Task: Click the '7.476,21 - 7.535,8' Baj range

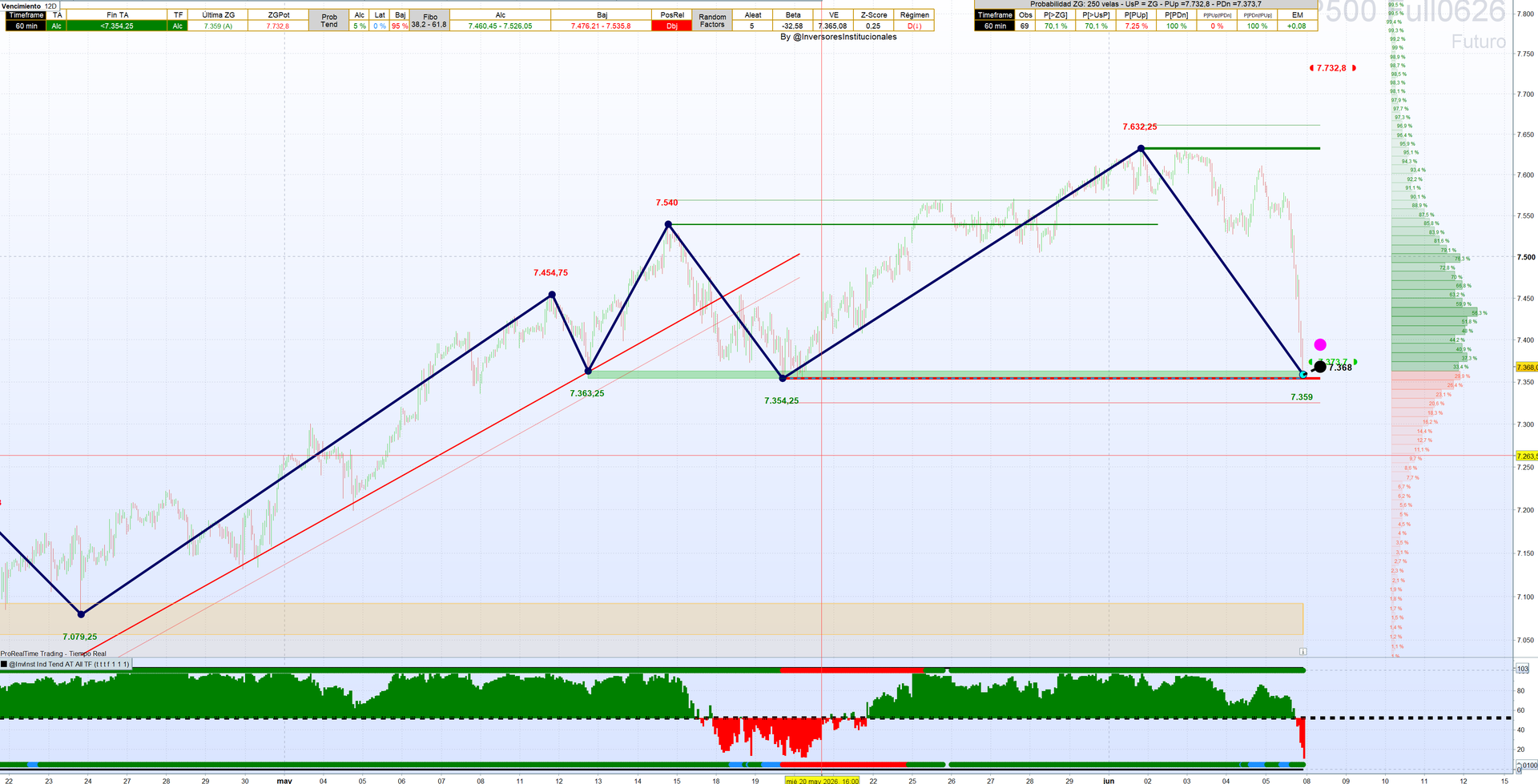Action: (601, 26)
